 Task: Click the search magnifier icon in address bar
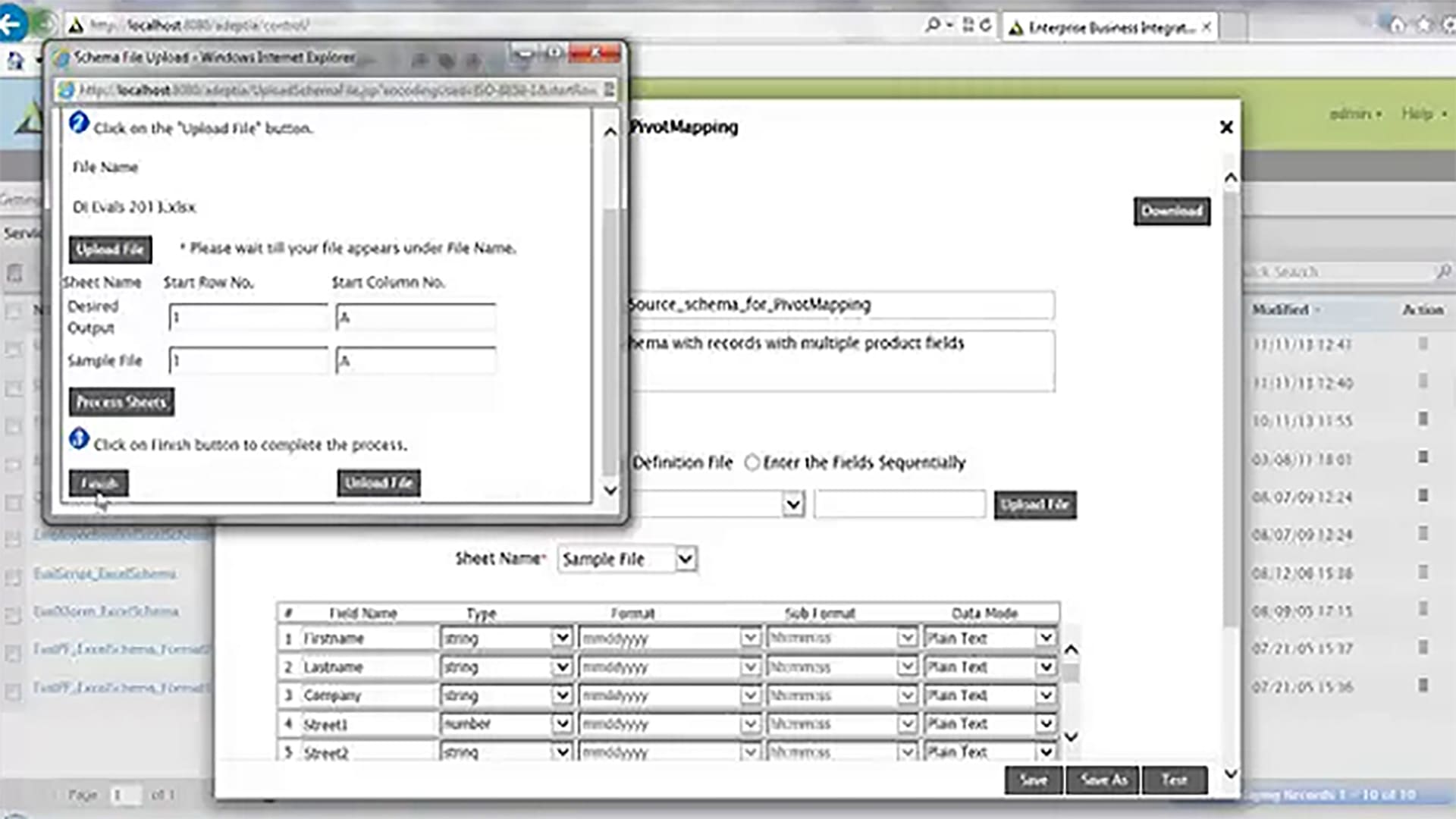click(932, 25)
